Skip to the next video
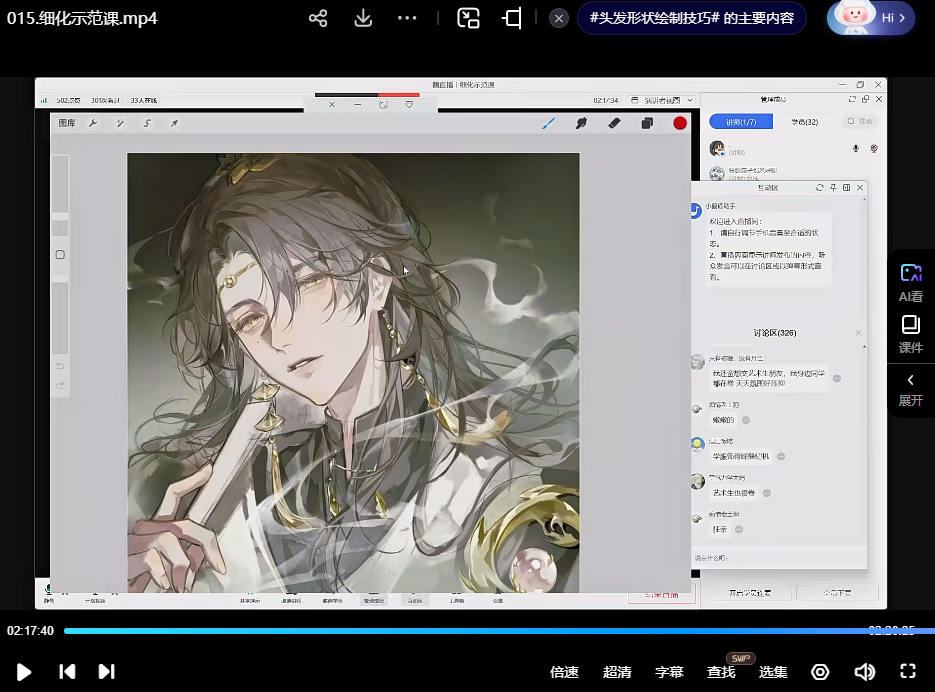 click(x=106, y=672)
